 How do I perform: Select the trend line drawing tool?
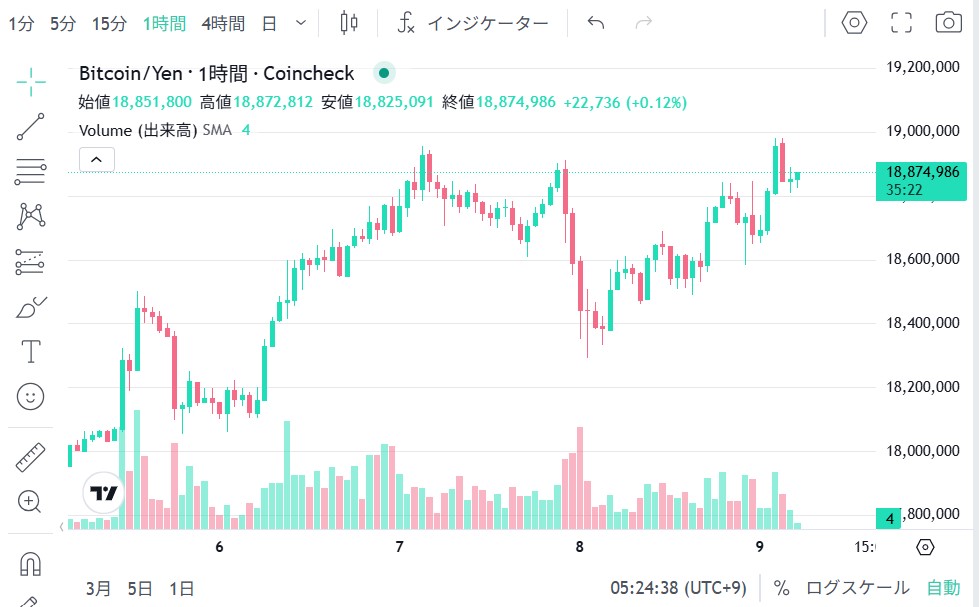pyautogui.click(x=31, y=127)
